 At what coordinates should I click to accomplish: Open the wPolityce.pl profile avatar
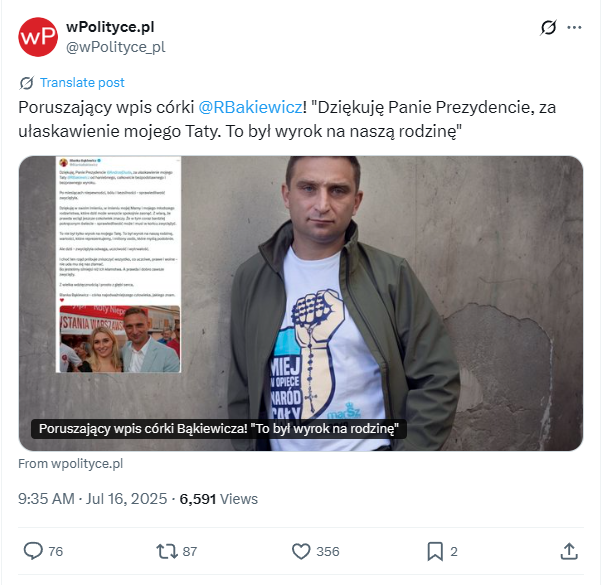coord(38,37)
